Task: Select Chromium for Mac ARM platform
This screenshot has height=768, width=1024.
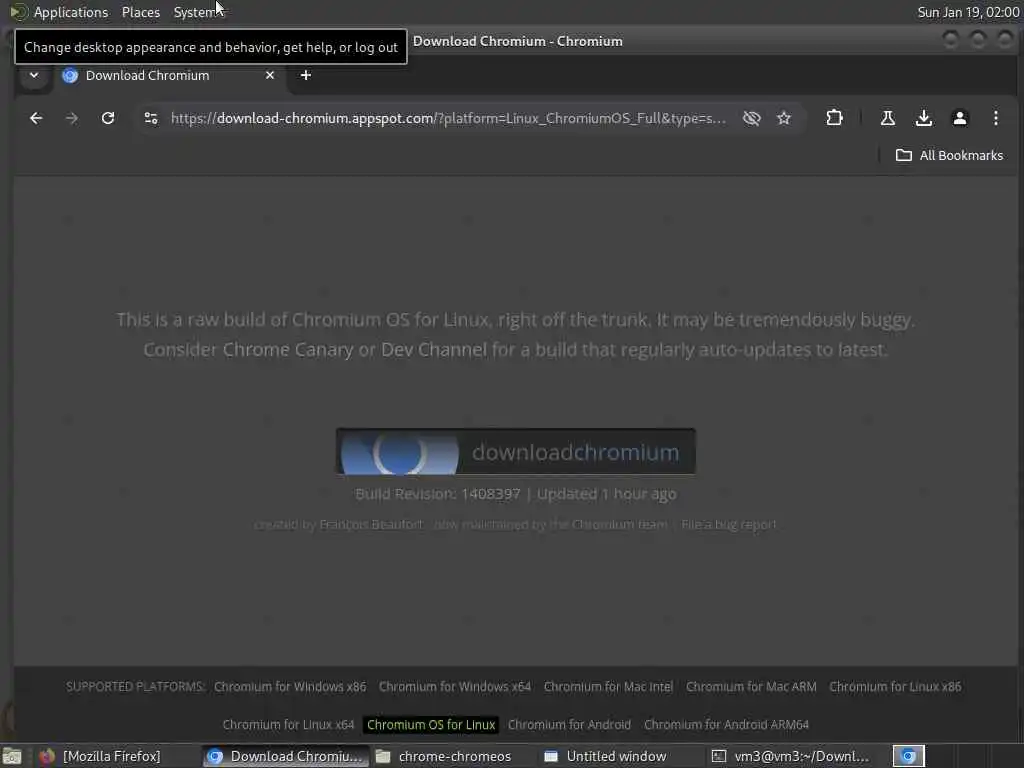Action: 751,686
